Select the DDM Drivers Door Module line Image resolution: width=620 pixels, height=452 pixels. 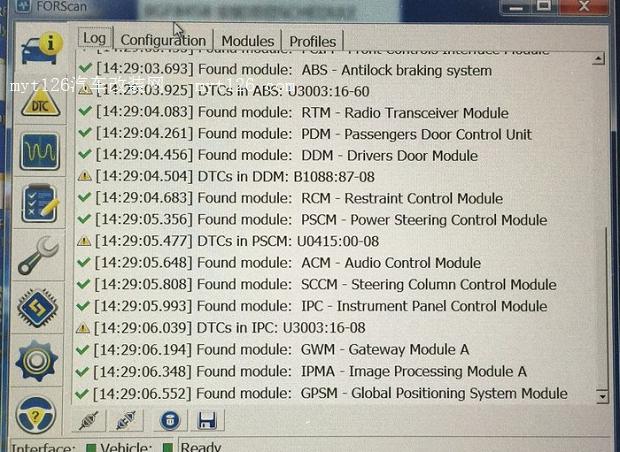click(278, 155)
